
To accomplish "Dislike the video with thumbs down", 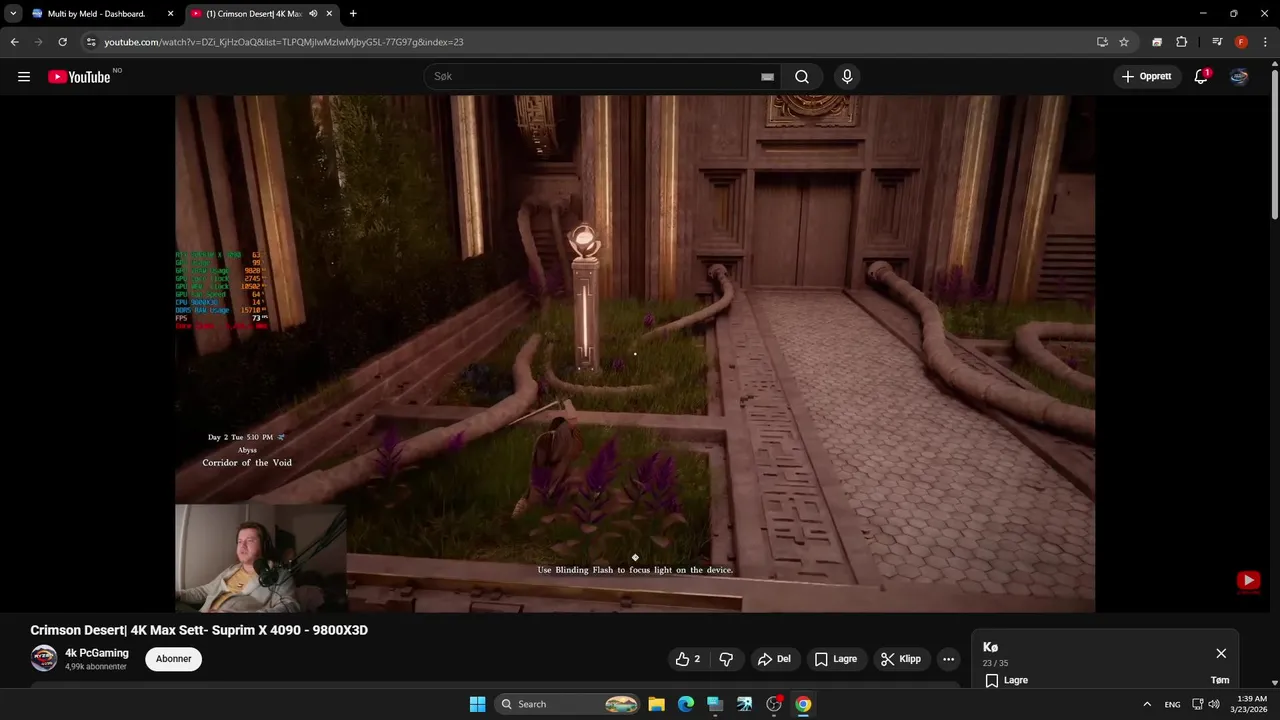I will pos(726,659).
